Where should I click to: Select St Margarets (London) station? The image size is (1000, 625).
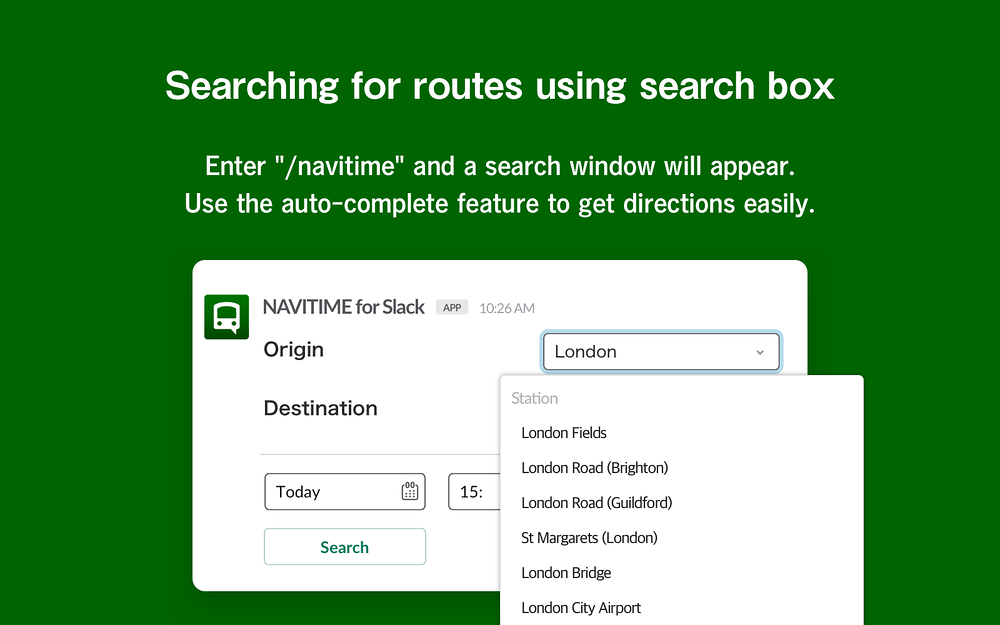pos(589,538)
